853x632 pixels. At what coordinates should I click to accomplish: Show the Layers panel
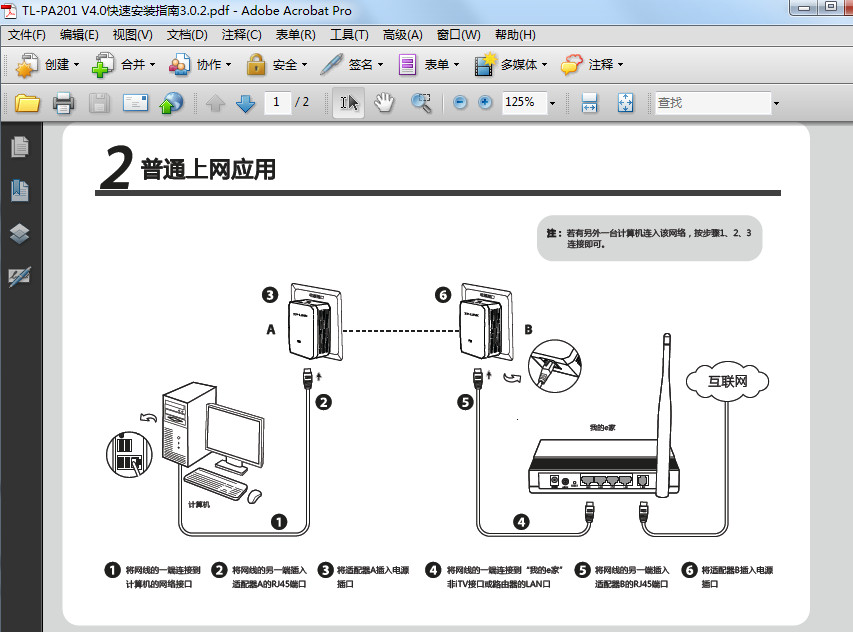19,227
